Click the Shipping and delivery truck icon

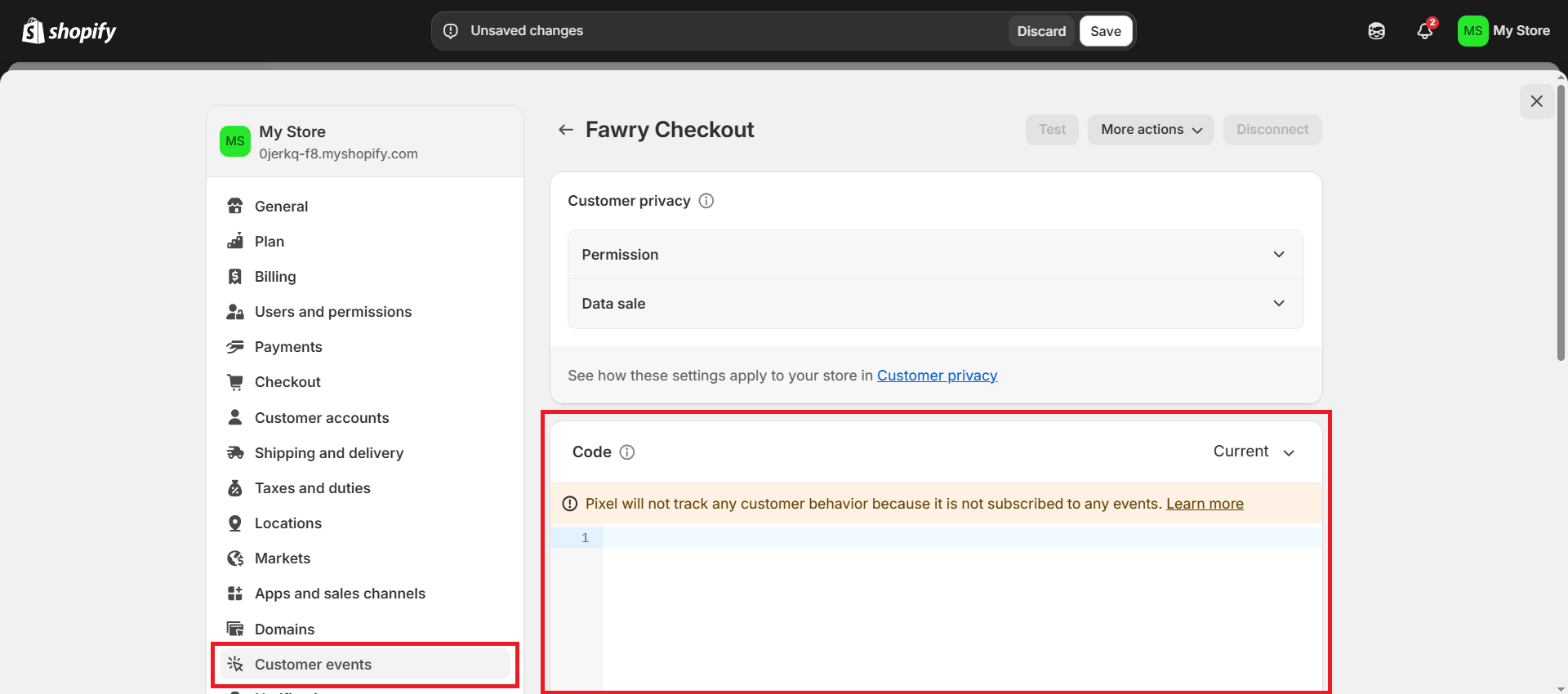pos(235,452)
